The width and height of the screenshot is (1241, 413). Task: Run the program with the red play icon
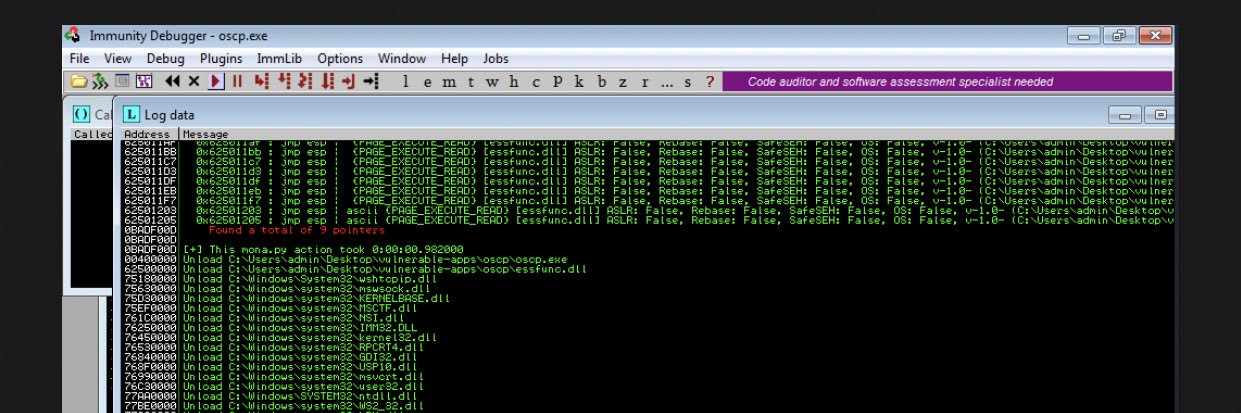click(216, 81)
